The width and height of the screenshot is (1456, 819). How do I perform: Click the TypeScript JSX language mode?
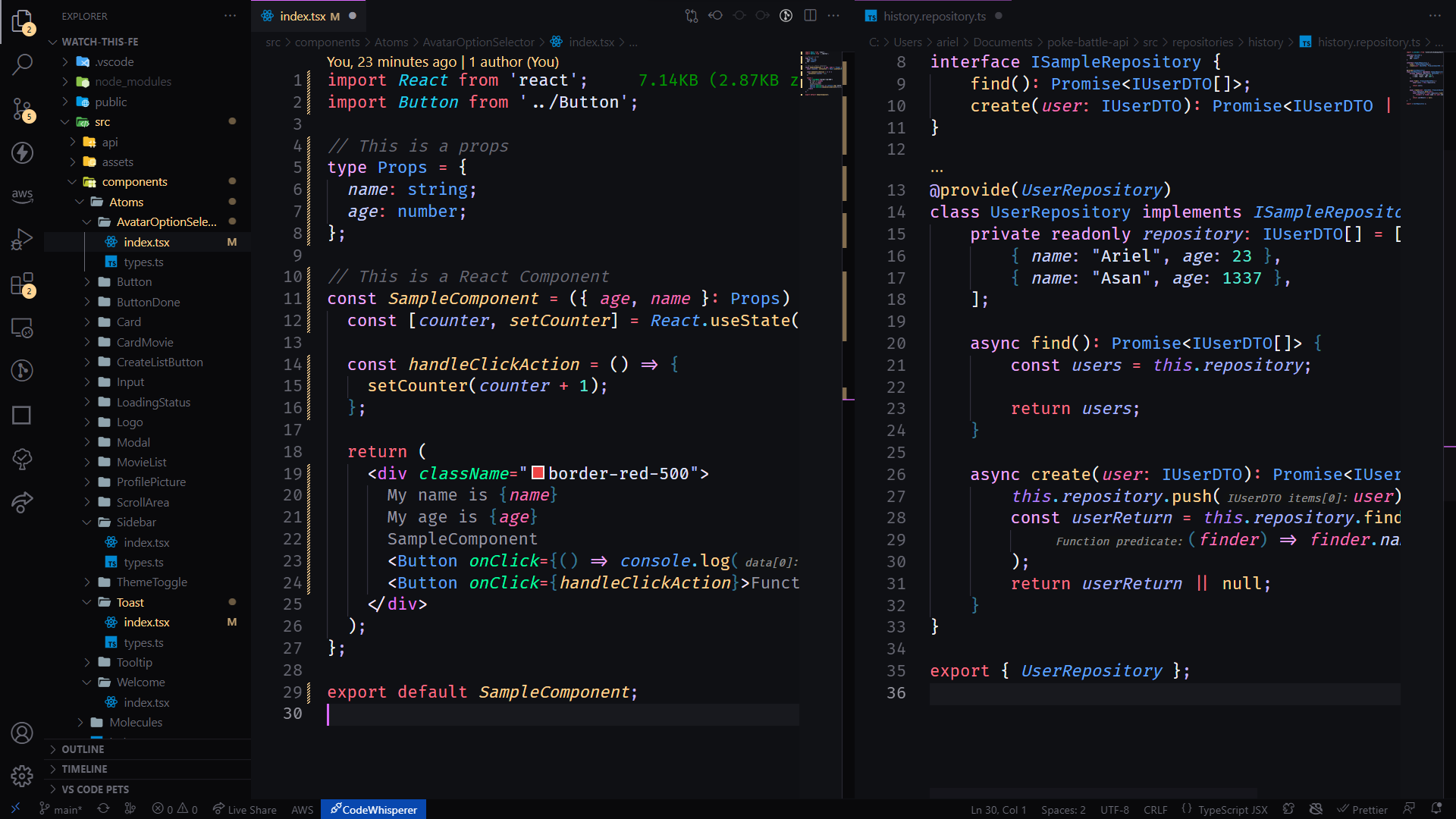(x=1232, y=809)
